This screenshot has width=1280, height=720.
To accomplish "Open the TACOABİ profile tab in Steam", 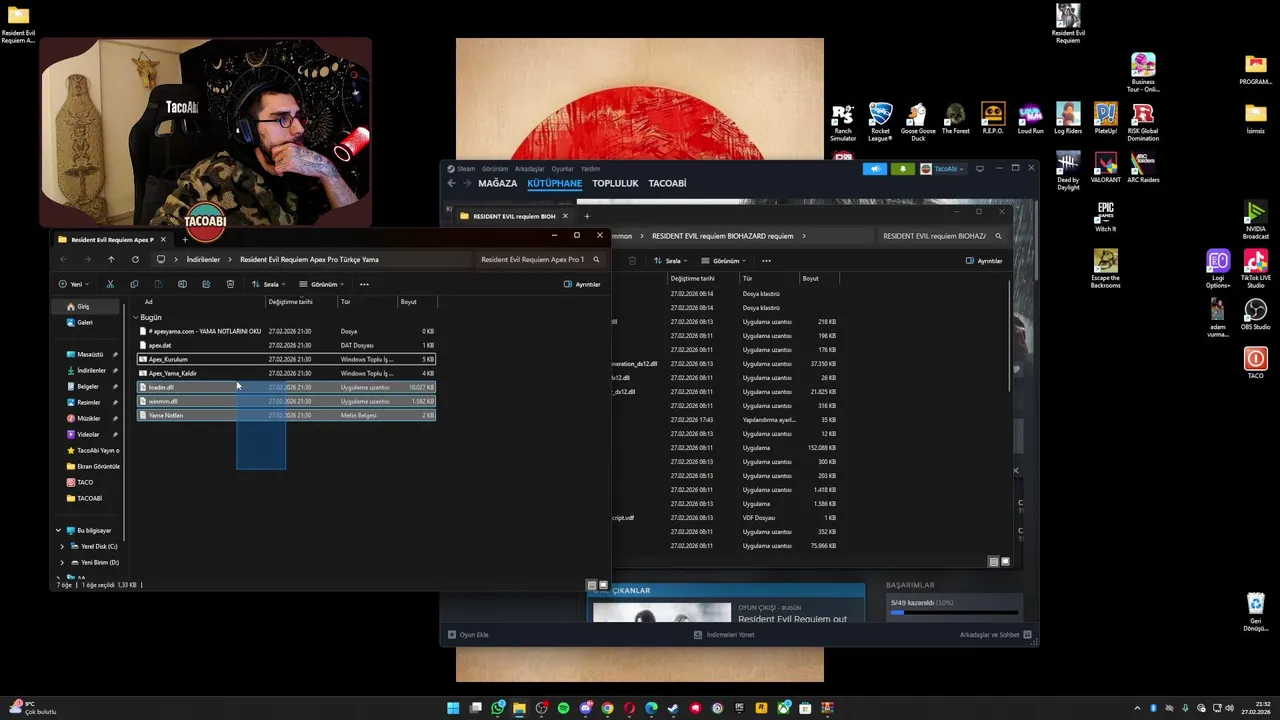I will (667, 183).
